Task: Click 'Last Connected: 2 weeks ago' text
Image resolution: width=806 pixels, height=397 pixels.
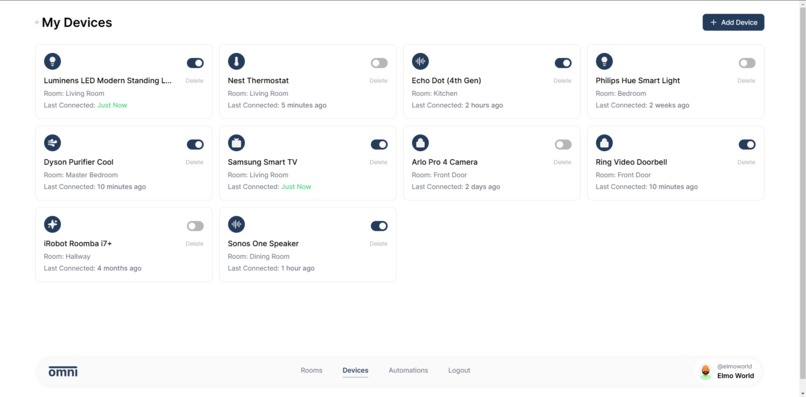Action: click(643, 105)
